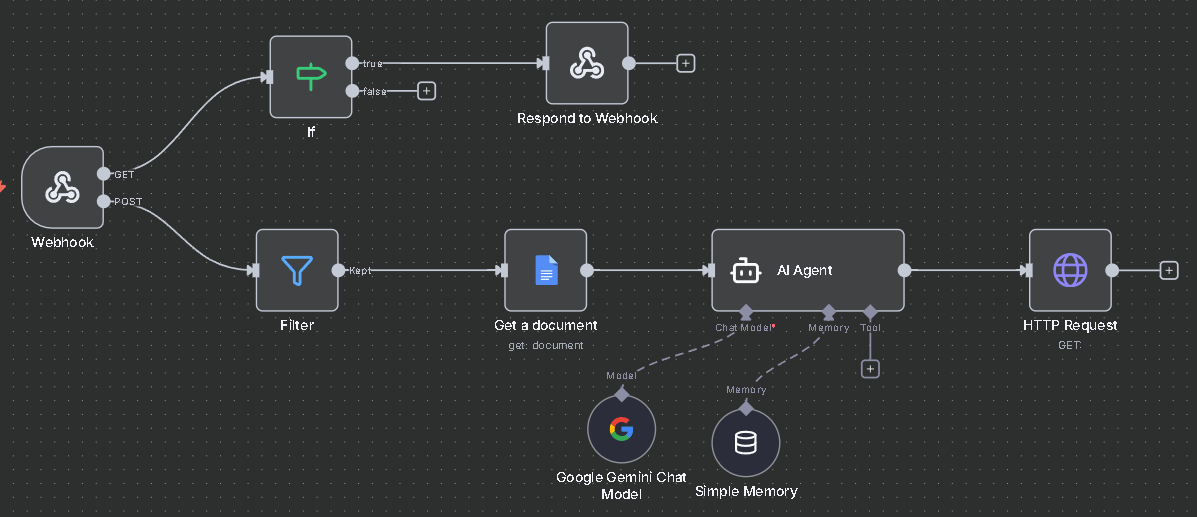Viewport: 1197px width, 517px height.
Task: Click the AI Agent robot icon
Action: (745, 270)
